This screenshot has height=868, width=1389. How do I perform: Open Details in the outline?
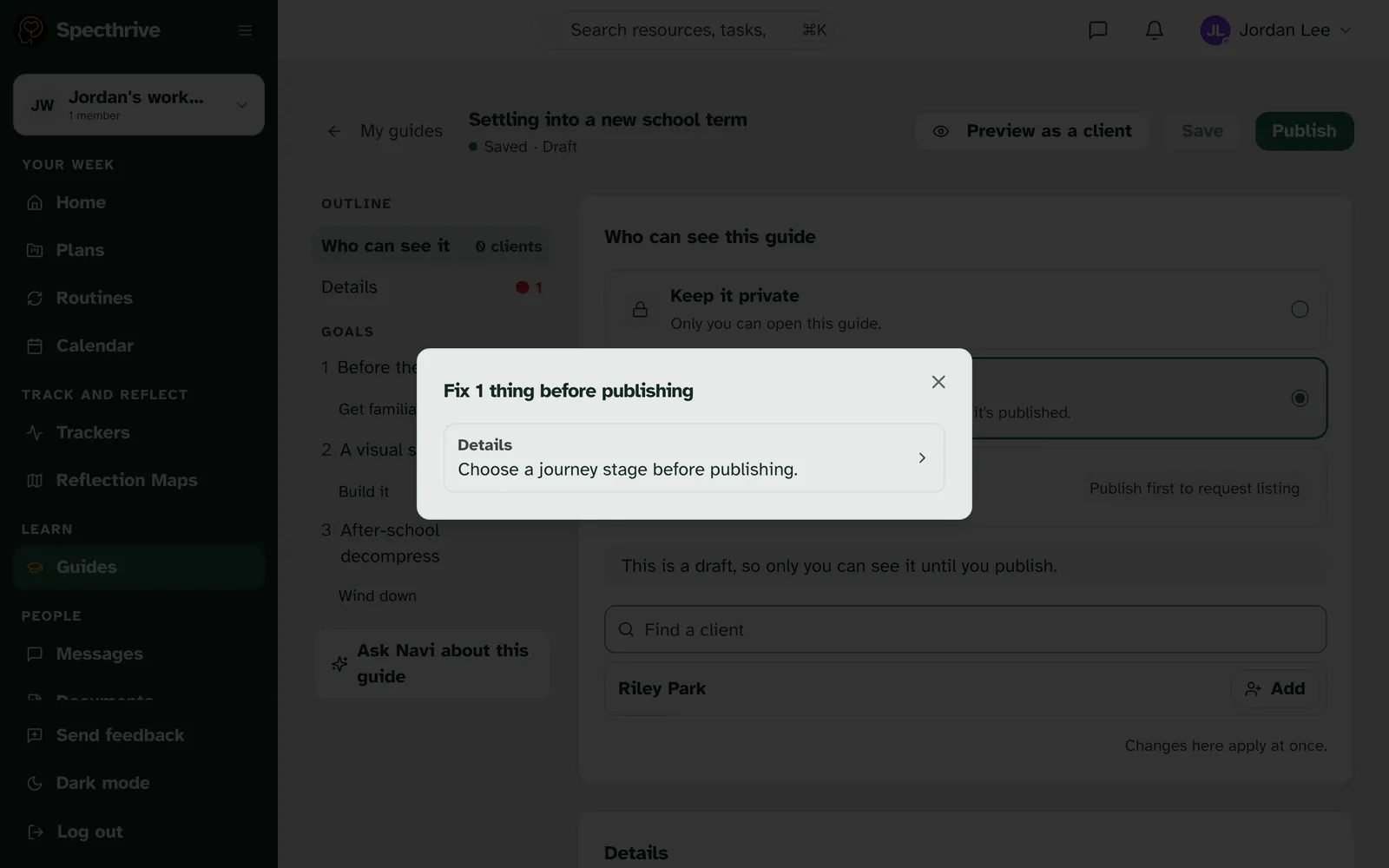(431, 287)
